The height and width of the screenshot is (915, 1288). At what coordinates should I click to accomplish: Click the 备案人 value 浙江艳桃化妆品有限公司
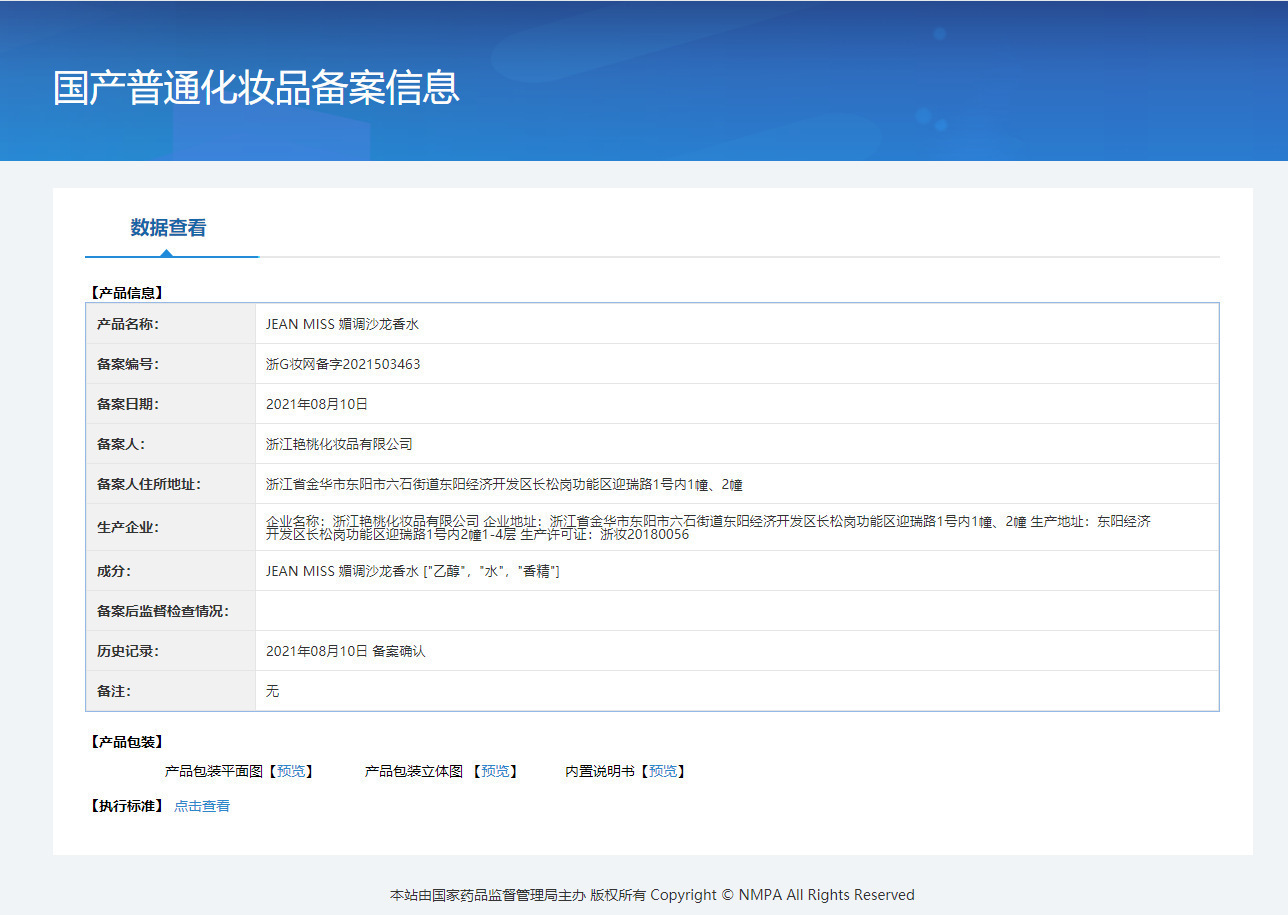pyautogui.click(x=339, y=444)
